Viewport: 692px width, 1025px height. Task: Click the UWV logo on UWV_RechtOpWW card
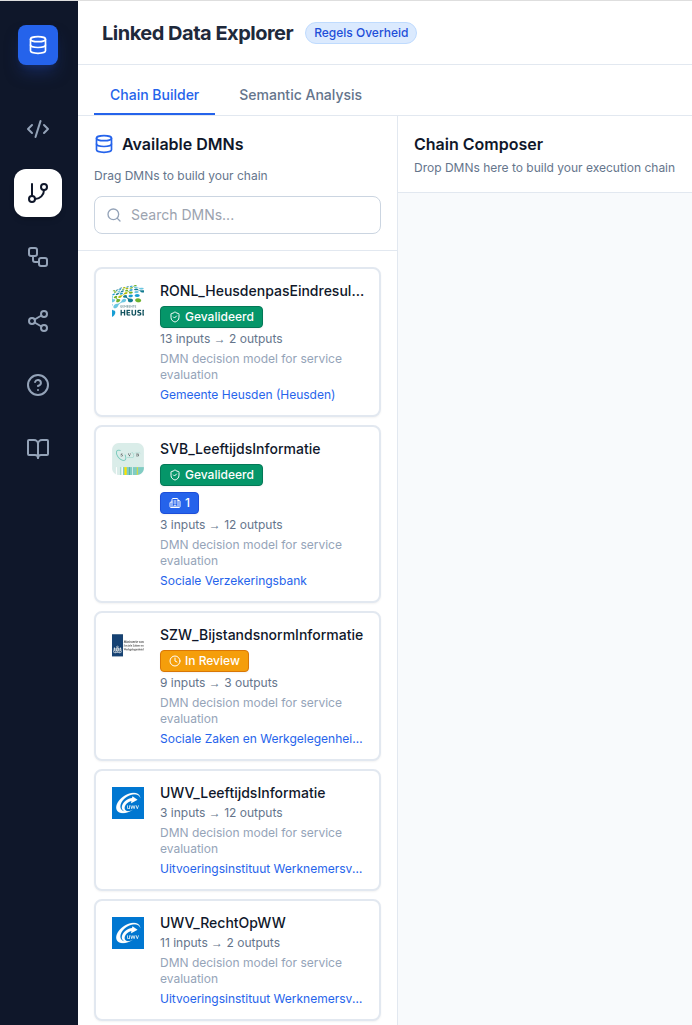[128, 933]
